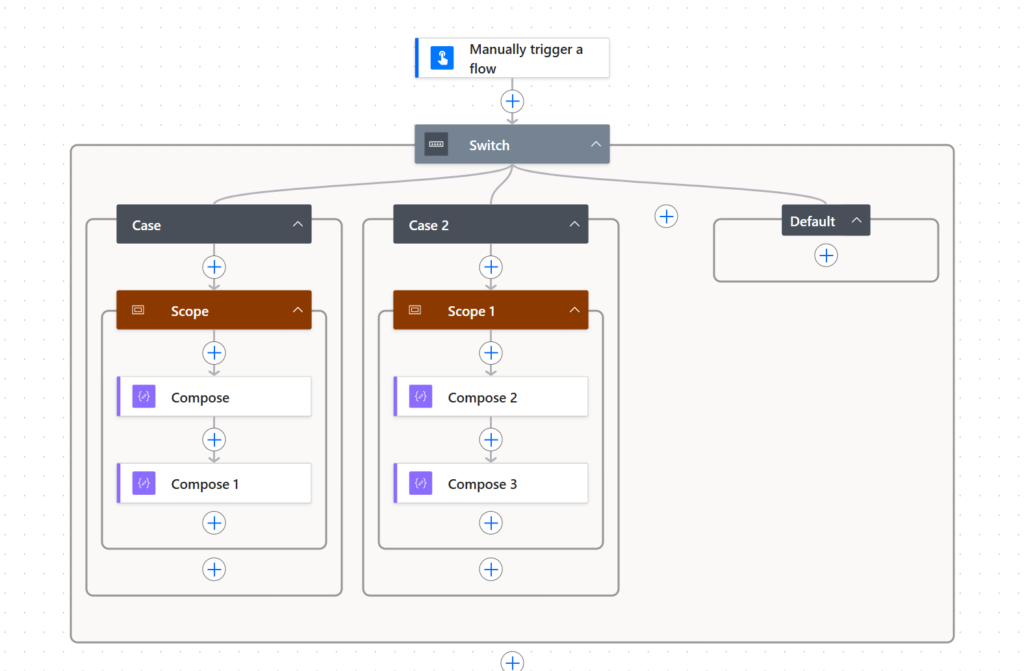Open the Manually trigger a flow card

[x=513, y=58]
